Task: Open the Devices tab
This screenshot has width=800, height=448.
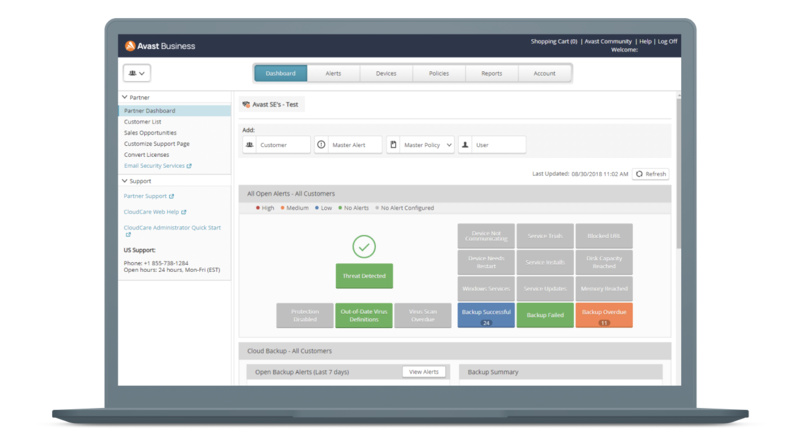Action: click(386, 73)
